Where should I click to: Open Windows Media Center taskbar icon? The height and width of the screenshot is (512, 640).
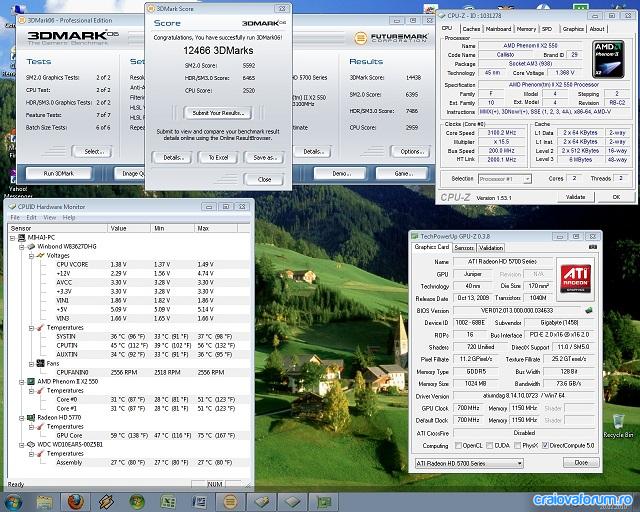(137, 501)
